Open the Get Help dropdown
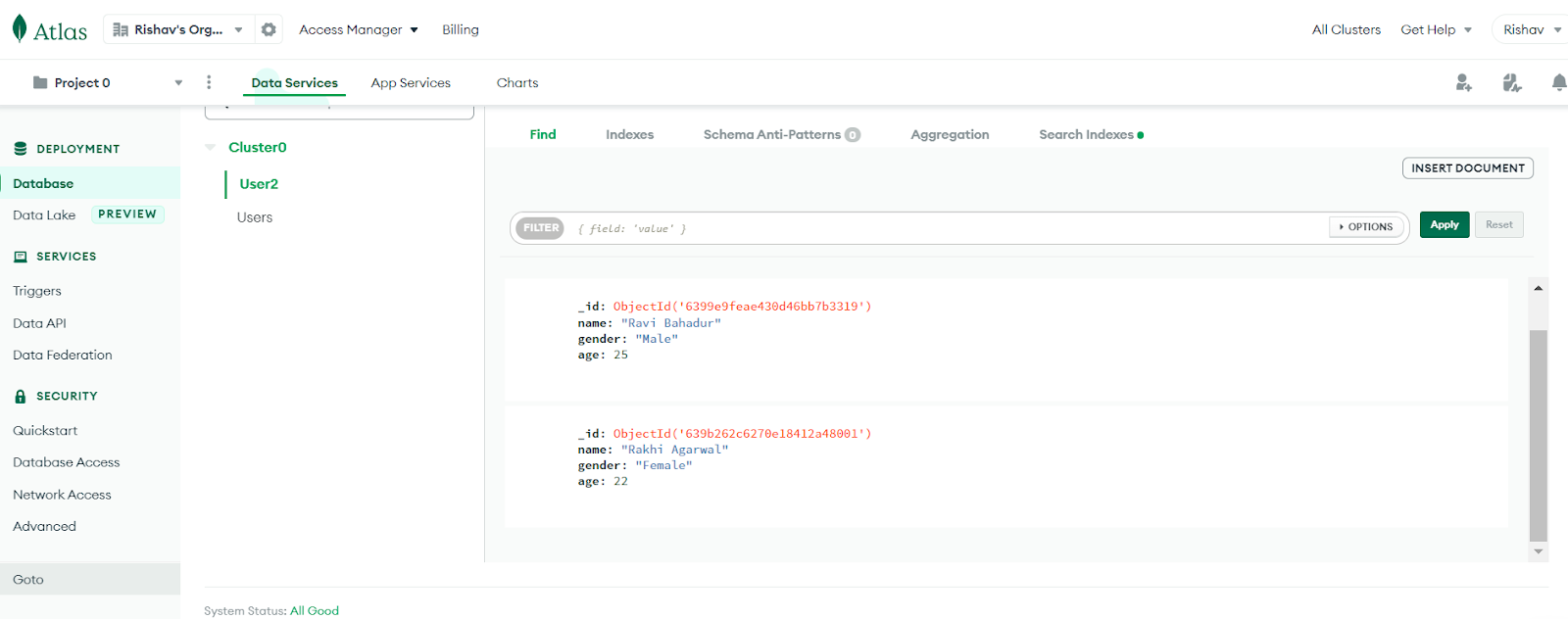 tap(1437, 29)
